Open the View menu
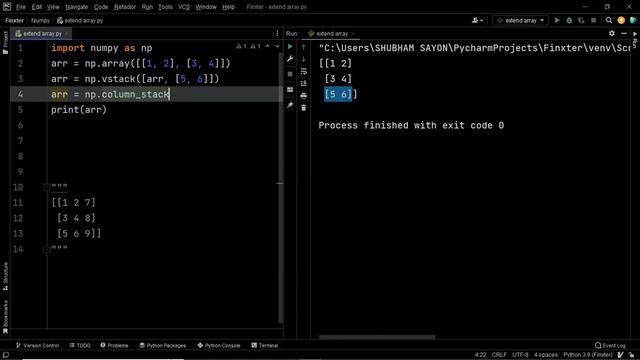Screen dimensions: 640x360 53,7
